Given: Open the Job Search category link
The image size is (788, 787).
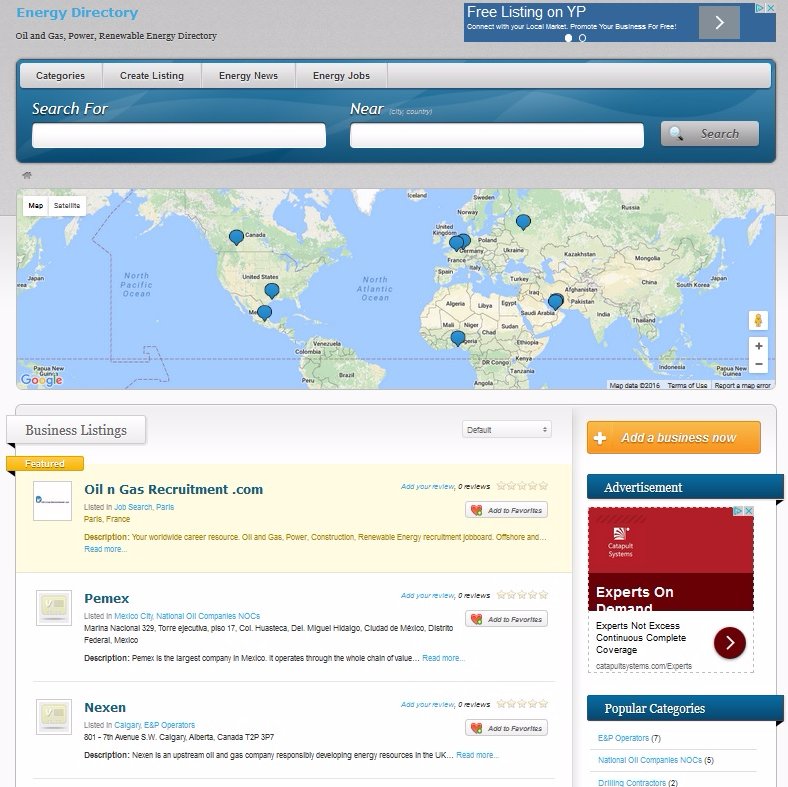Looking at the screenshot, I should pyautogui.click(x=133, y=507).
